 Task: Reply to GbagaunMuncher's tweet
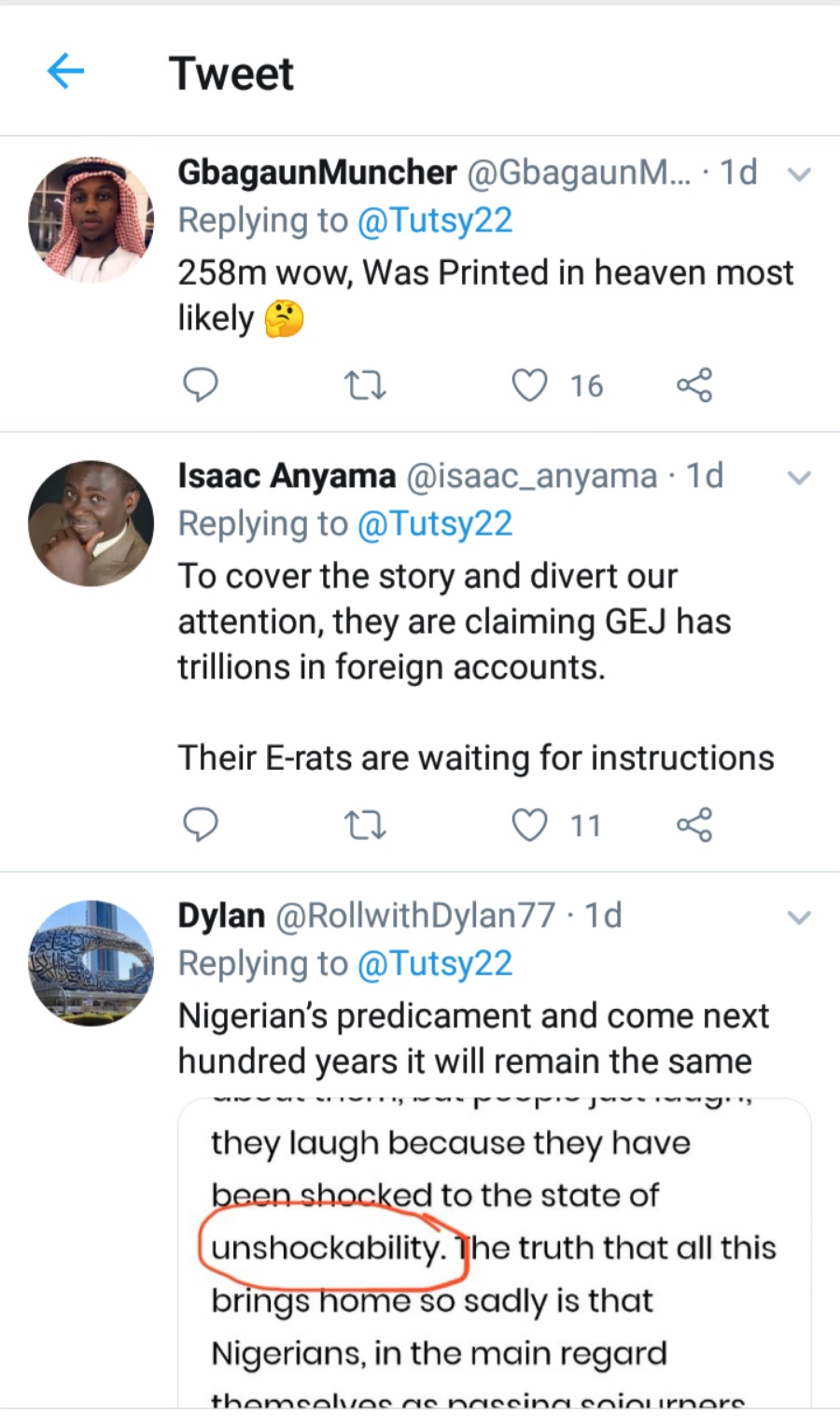[x=200, y=384]
